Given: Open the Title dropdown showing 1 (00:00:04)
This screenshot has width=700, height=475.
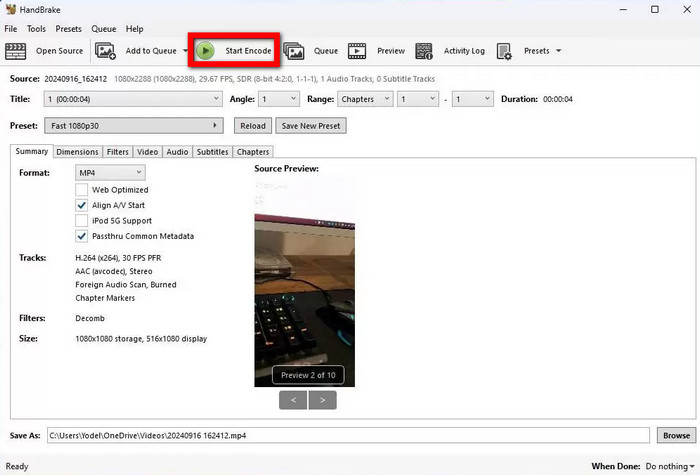Looking at the screenshot, I should (x=133, y=99).
